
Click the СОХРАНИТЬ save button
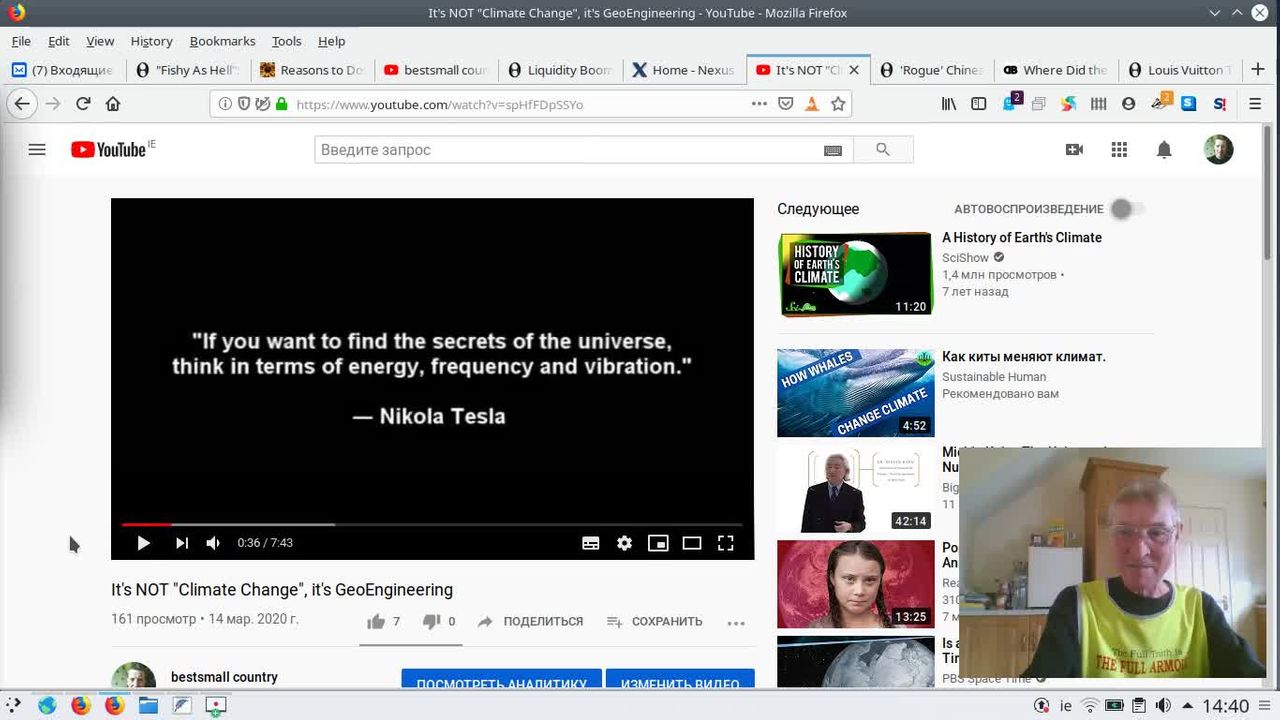click(x=655, y=622)
